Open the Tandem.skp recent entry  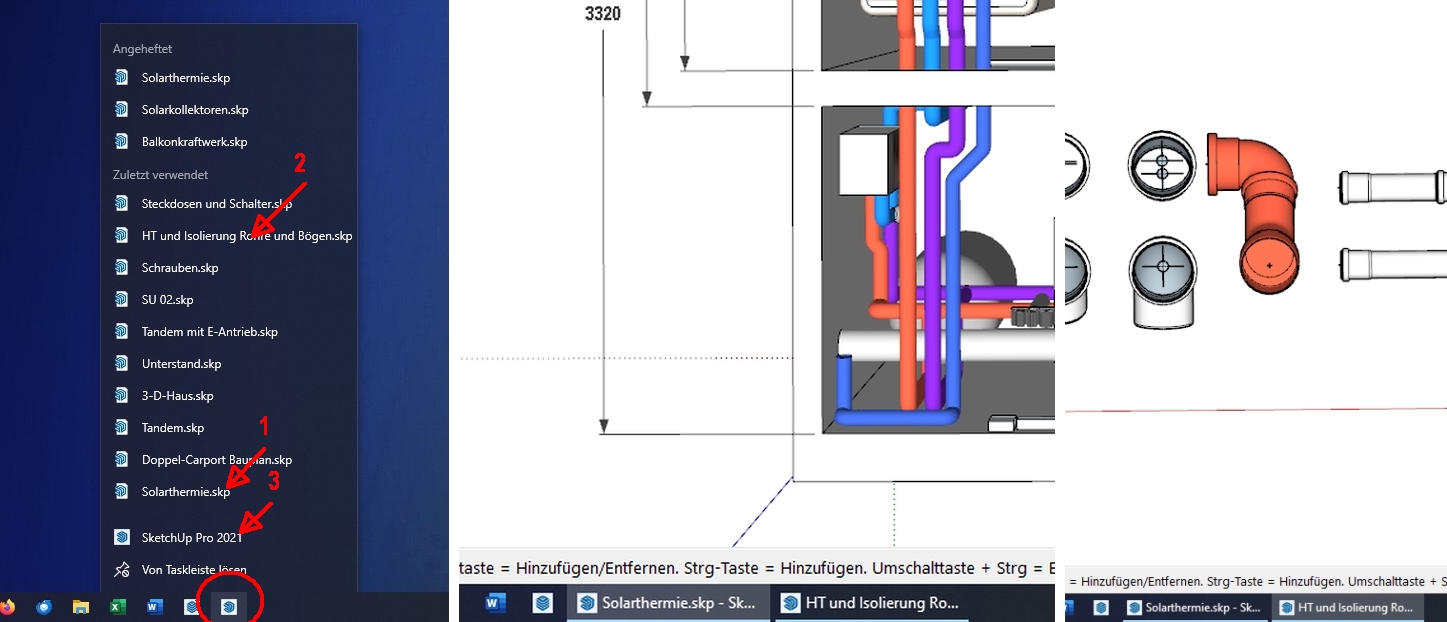point(229,427)
